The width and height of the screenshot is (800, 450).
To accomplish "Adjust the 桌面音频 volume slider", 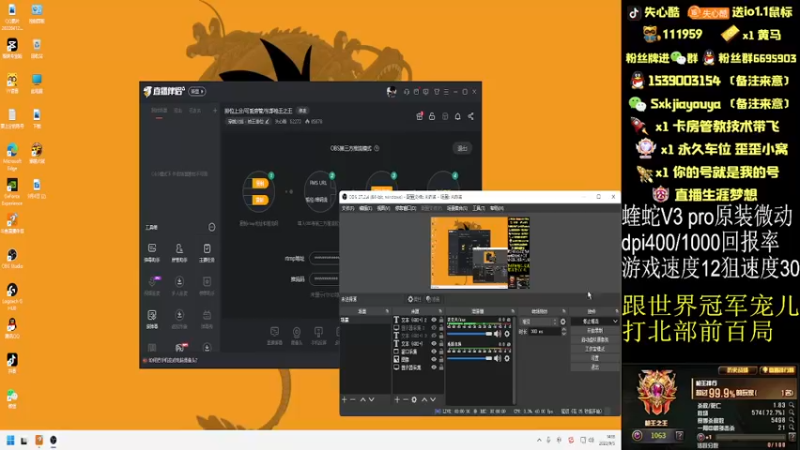I will [469, 359].
